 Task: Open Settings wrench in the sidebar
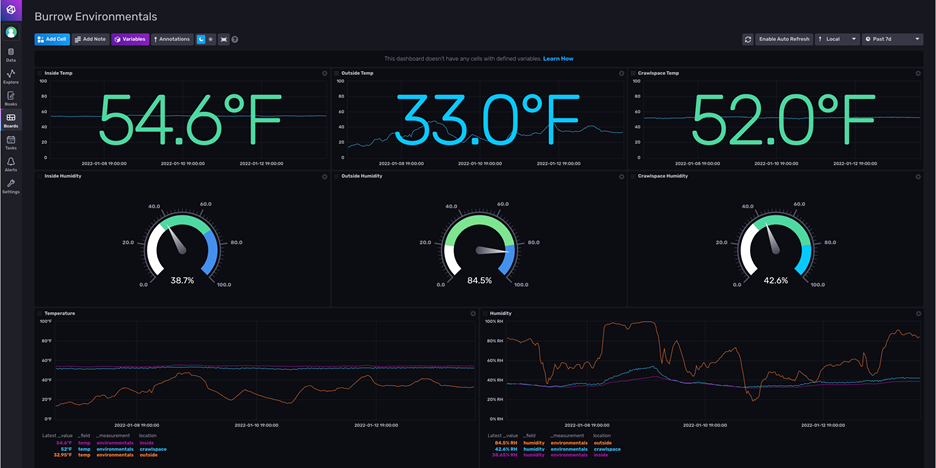click(11, 185)
